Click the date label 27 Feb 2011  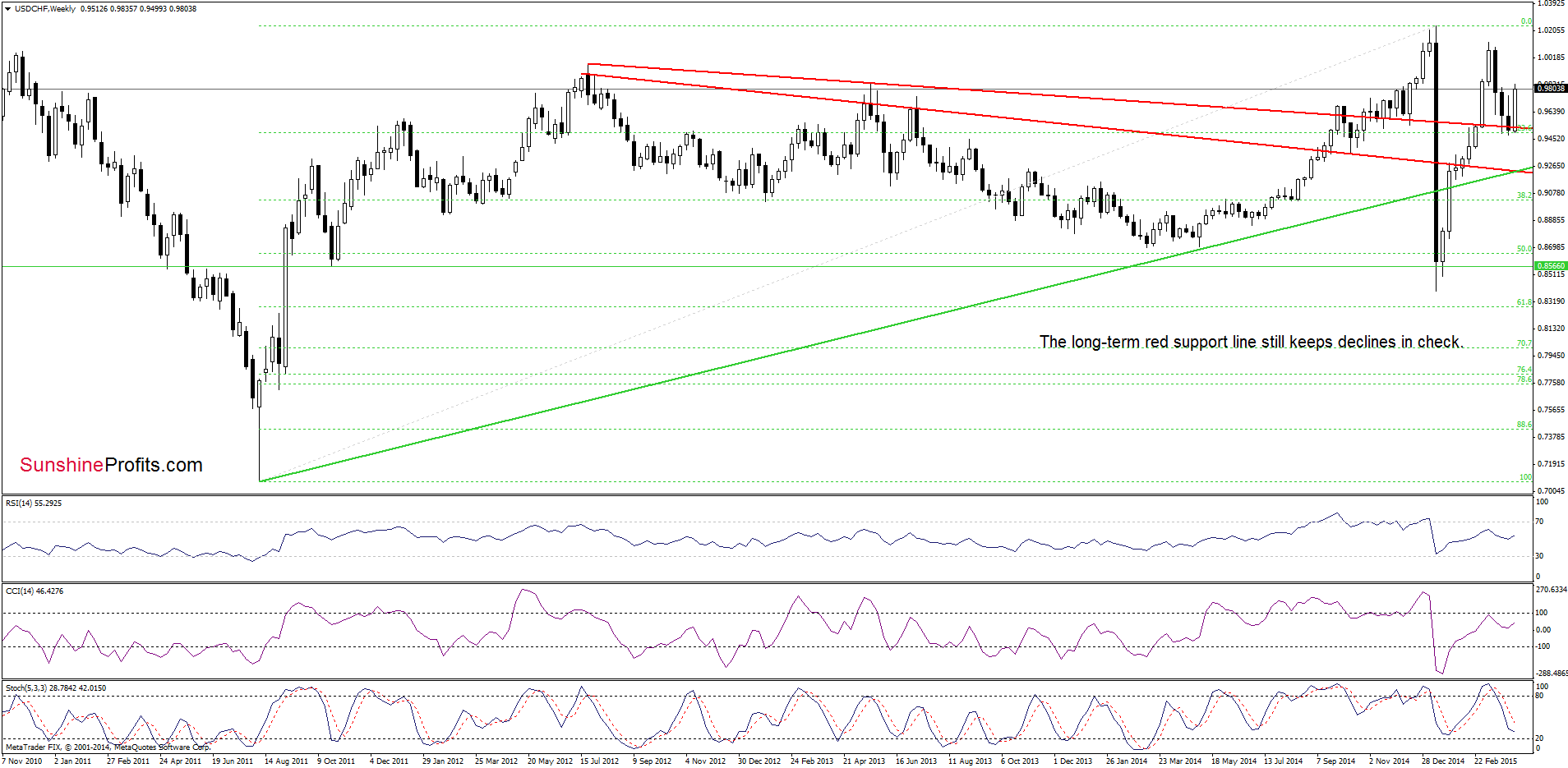[x=128, y=761]
